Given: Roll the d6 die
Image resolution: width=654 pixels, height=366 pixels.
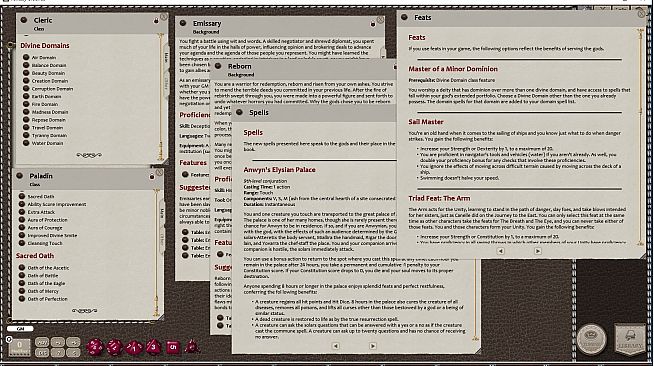Looking at the screenshot, I should (173, 347).
